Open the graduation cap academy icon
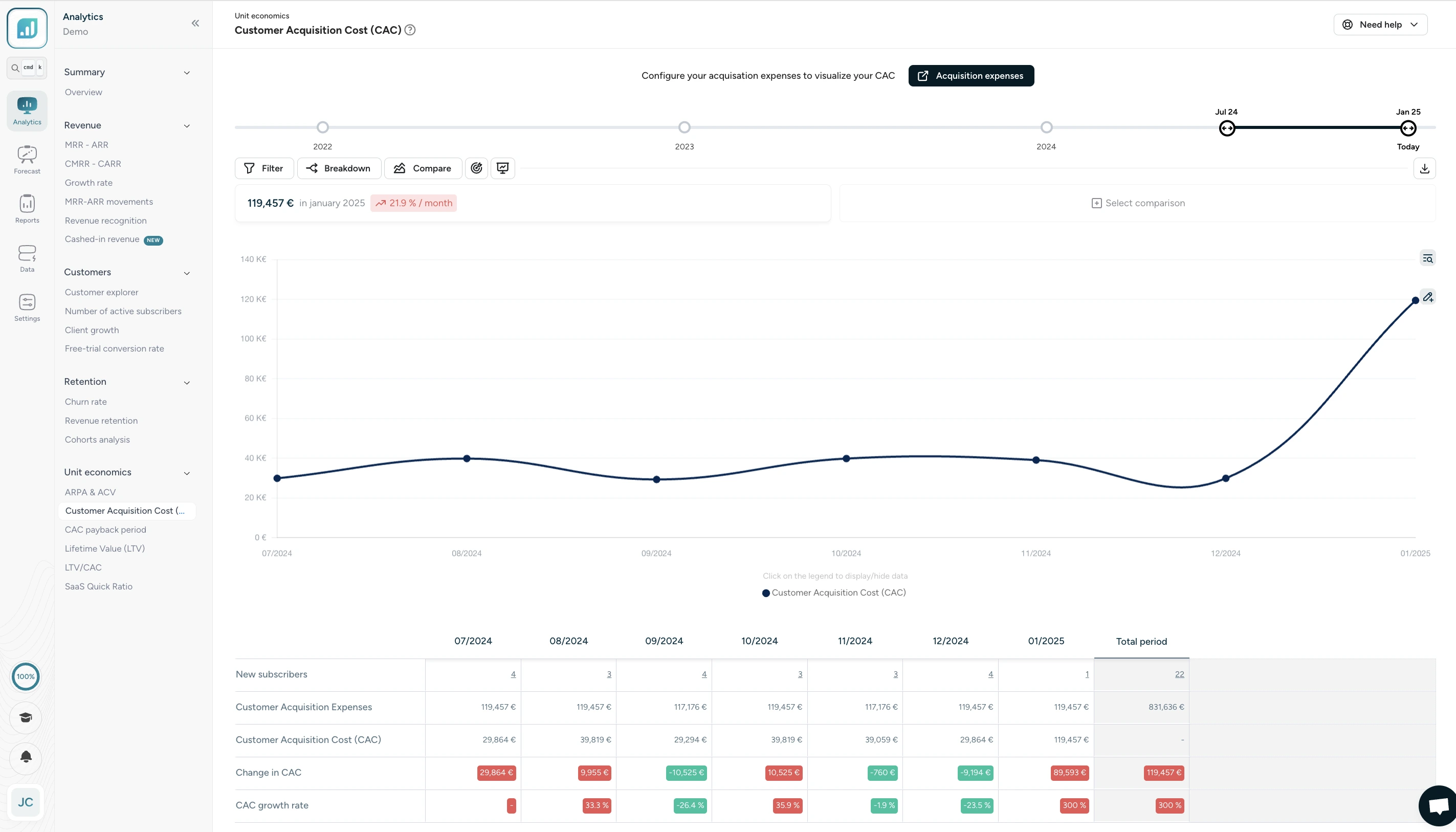The width and height of the screenshot is (1456, 832). click(x=26, y=718)
